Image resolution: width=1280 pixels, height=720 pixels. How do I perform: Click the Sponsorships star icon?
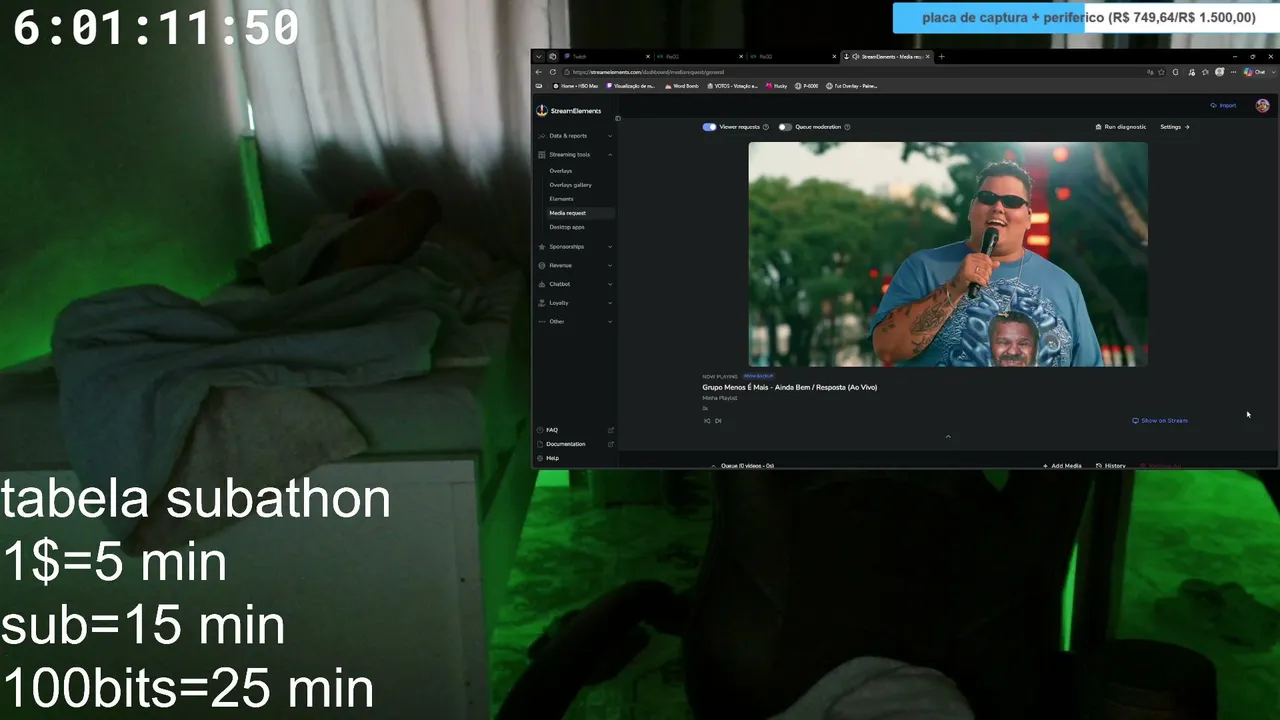point(542,247)
